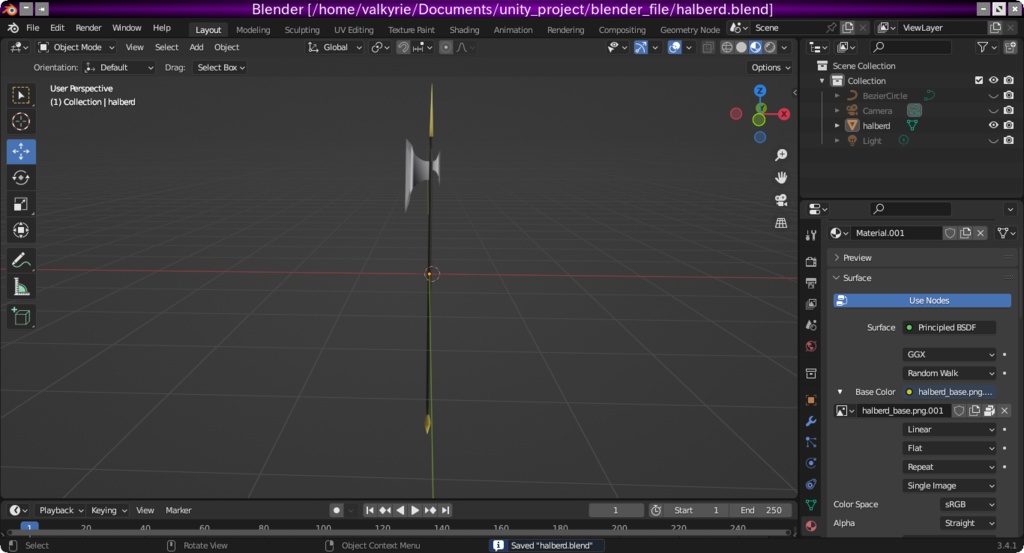Toggle camera view icon in viewport
Image resolution: width=1024 pixels, height=553 pixels.
coord(781,200)
